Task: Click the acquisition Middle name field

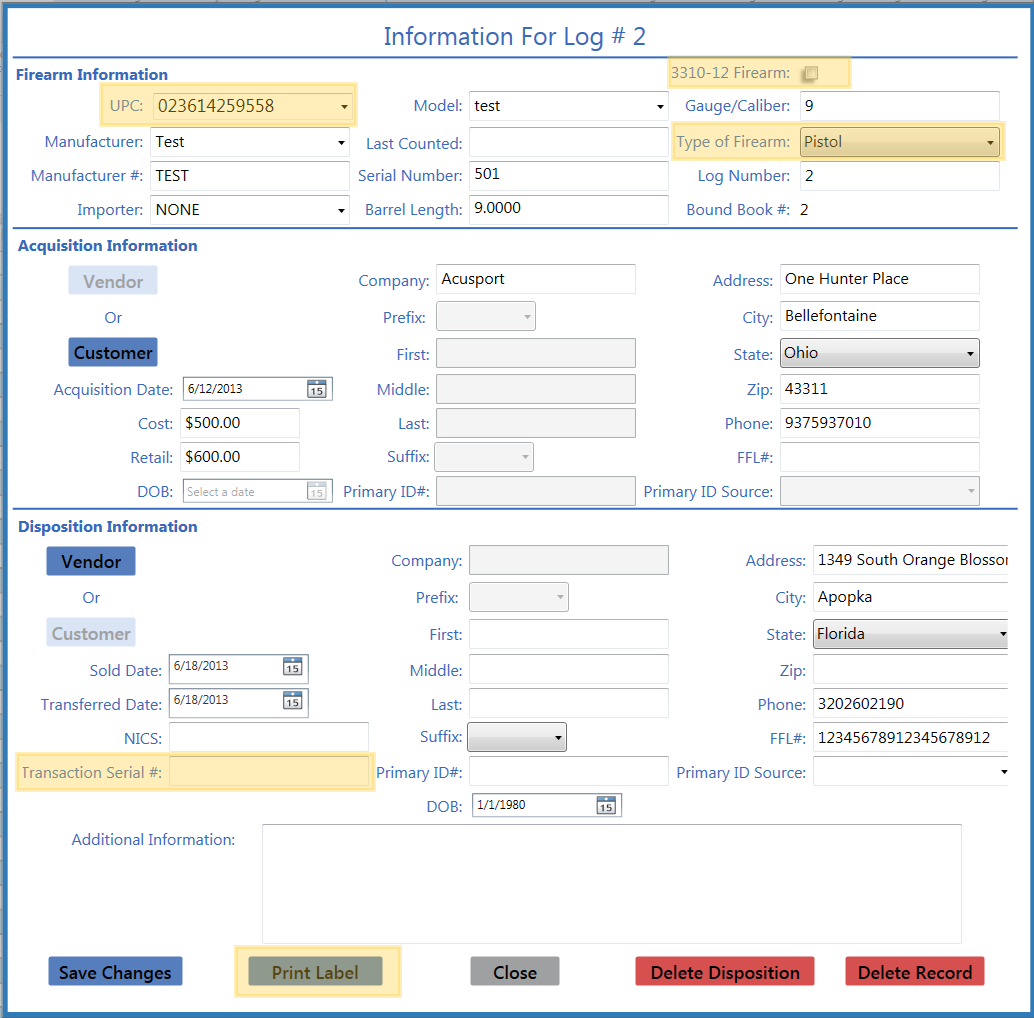Action: coord(535,389)
